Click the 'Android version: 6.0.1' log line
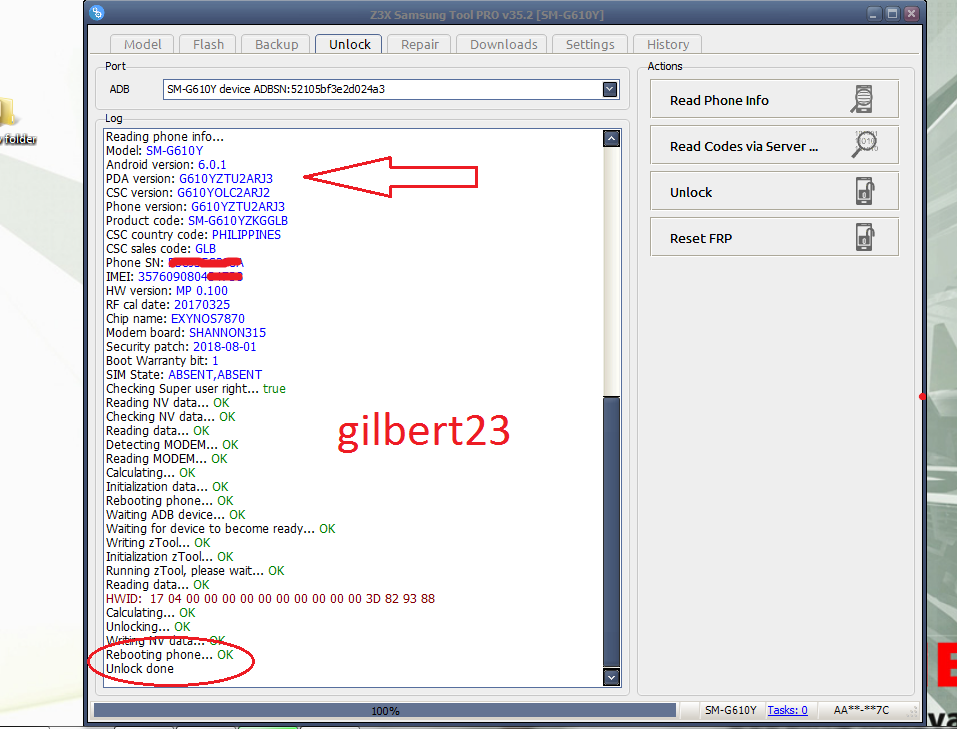The height and width of the screenshot is (729, 957). pyautogui.click(x=166, y=165)
